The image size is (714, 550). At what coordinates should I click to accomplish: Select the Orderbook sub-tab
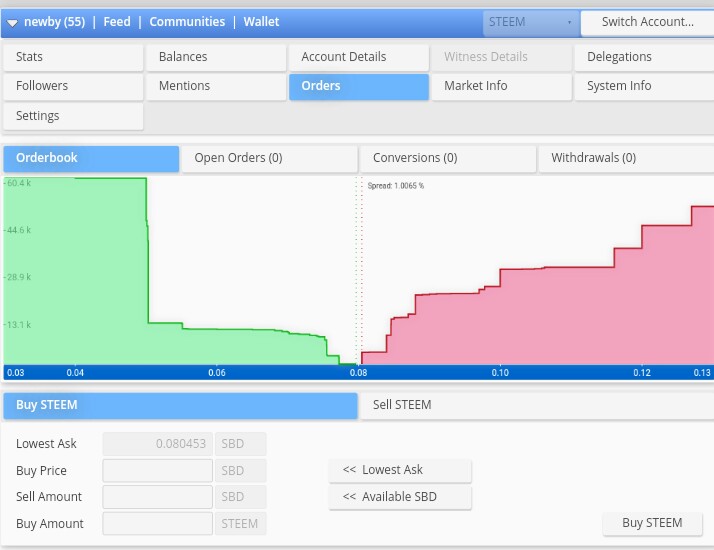coord(91,158)
